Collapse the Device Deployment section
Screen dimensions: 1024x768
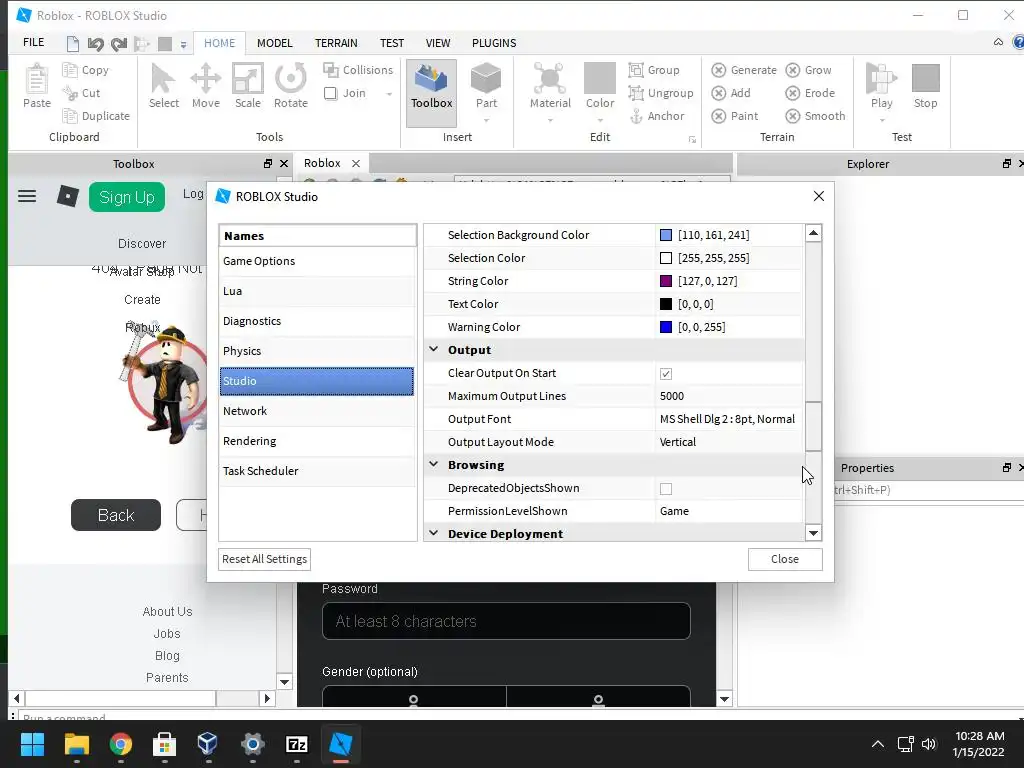pyautogui.click(x=433, y=533)
